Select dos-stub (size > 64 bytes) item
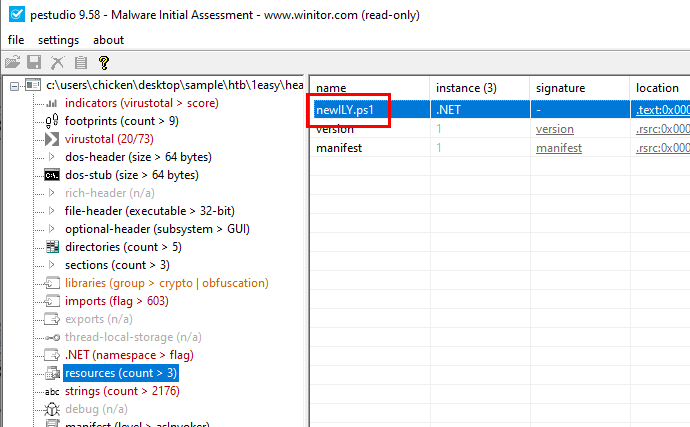This screenshot has height=427, width=690. coord(132,175)
